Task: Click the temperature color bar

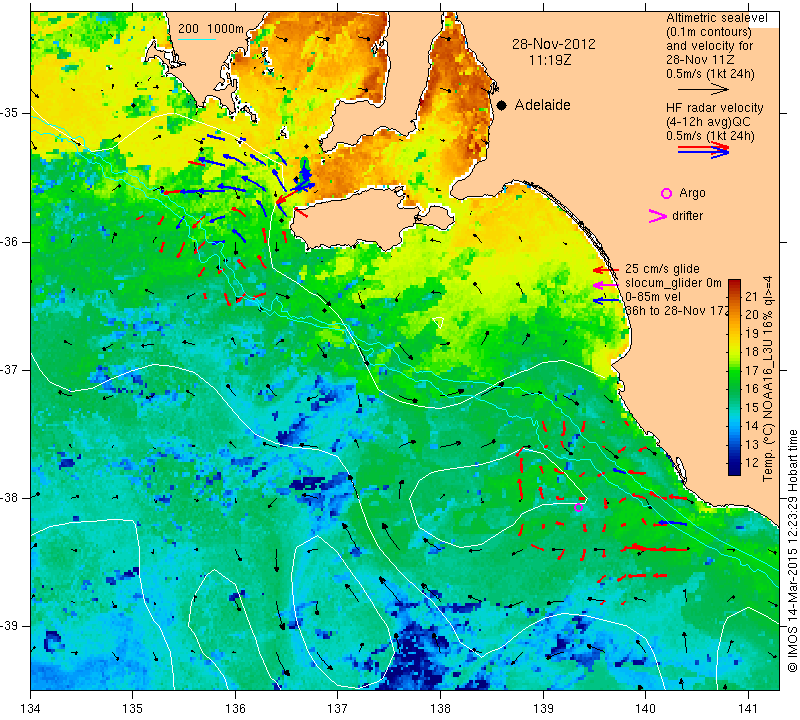Action: click(734, 377)
